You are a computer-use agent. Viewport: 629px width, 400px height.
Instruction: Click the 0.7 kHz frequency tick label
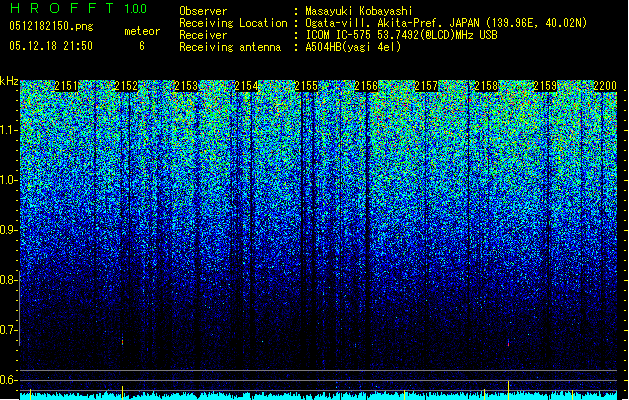(x=7, y=330)
